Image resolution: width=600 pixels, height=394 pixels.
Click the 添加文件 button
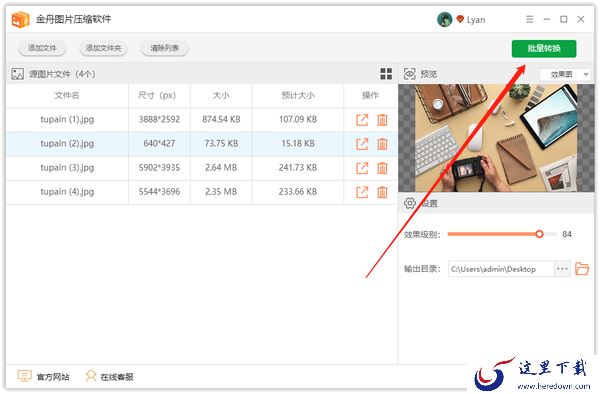coord(42,48)
